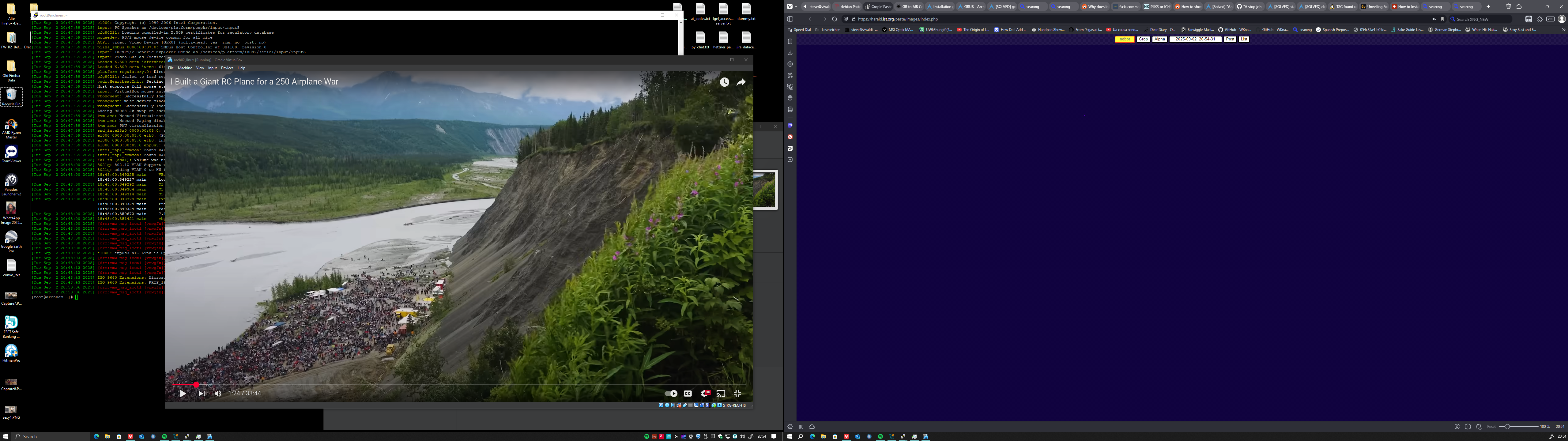Image resolution: width=1568 pixels, height=441 pixels.
Task: Go back in Vivaldi browser
Action: tap(811, 19)
